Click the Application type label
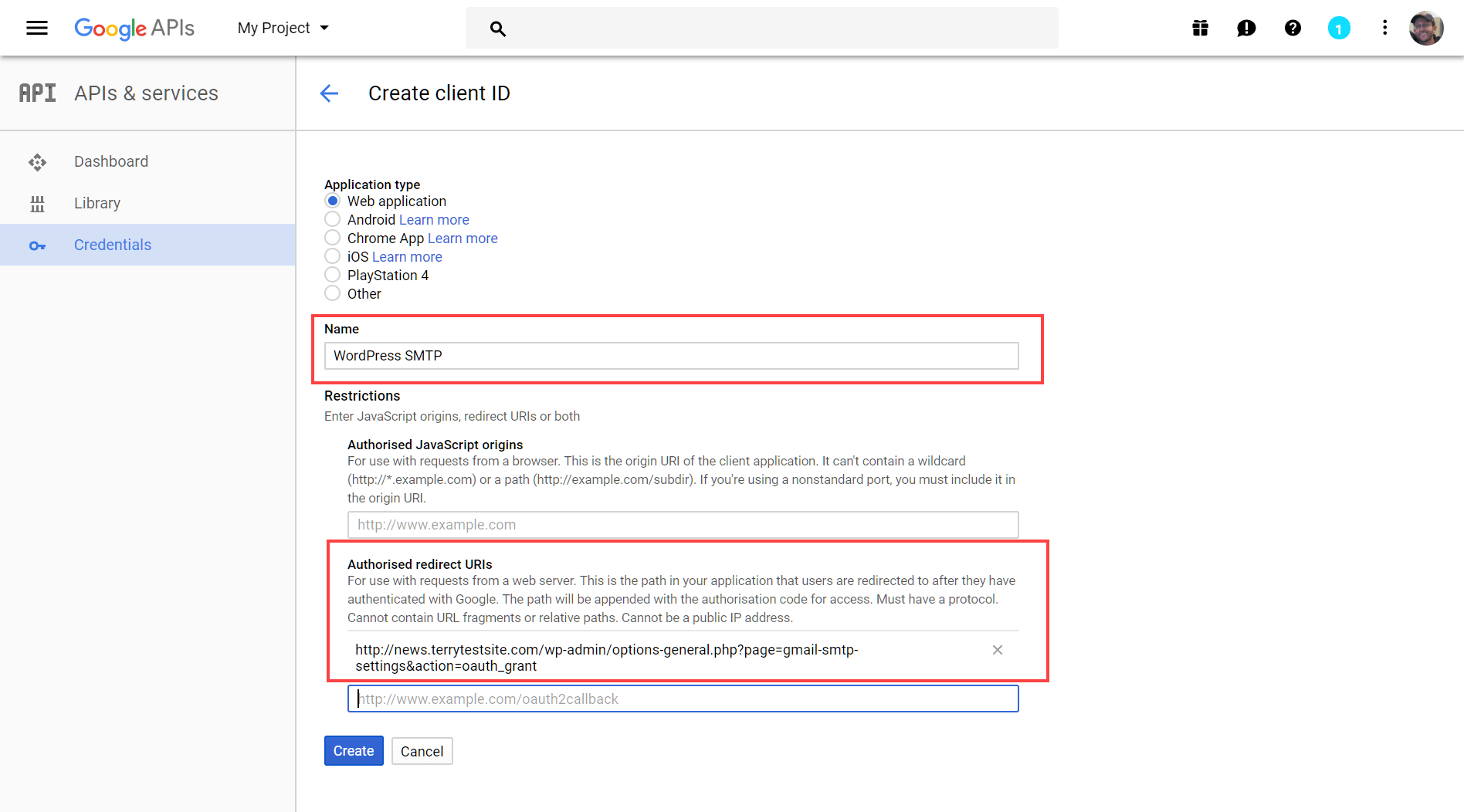 372,184
